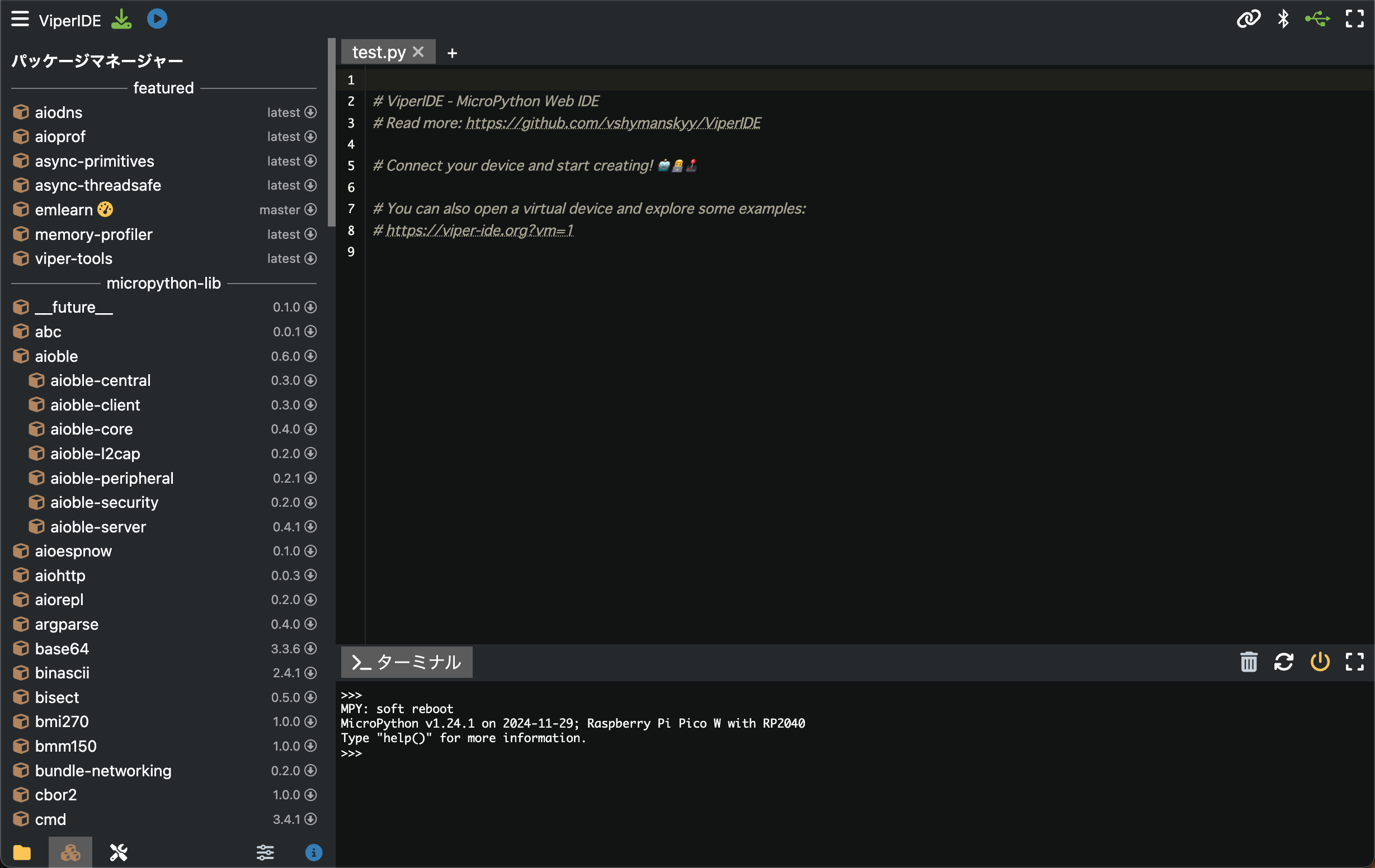Connect via the Bluetooth icon
This screenshot has height=868, width=1375.
[1283, 20]
